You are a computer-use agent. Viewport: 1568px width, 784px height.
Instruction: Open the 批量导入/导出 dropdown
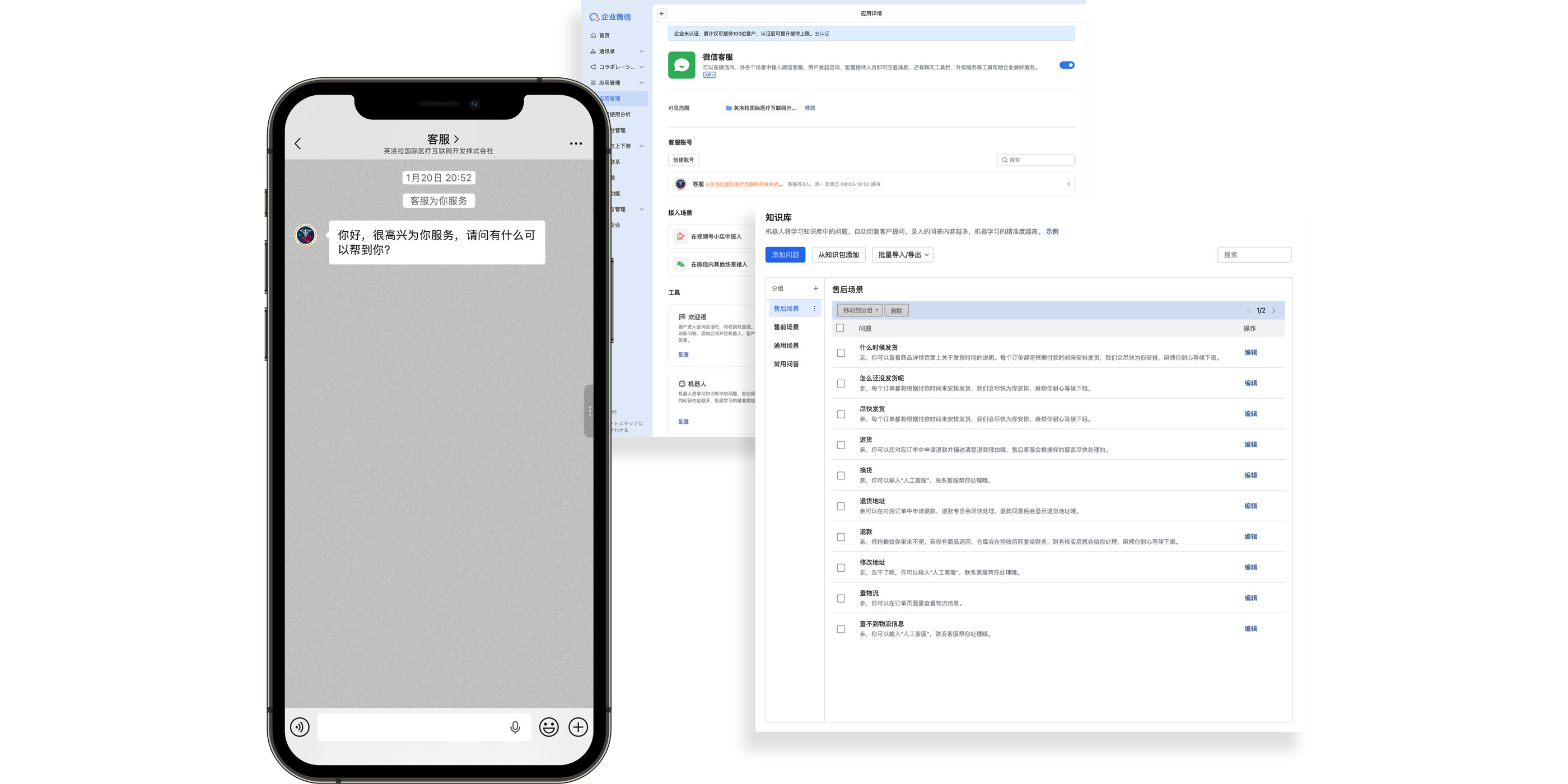tap(903, 255)
